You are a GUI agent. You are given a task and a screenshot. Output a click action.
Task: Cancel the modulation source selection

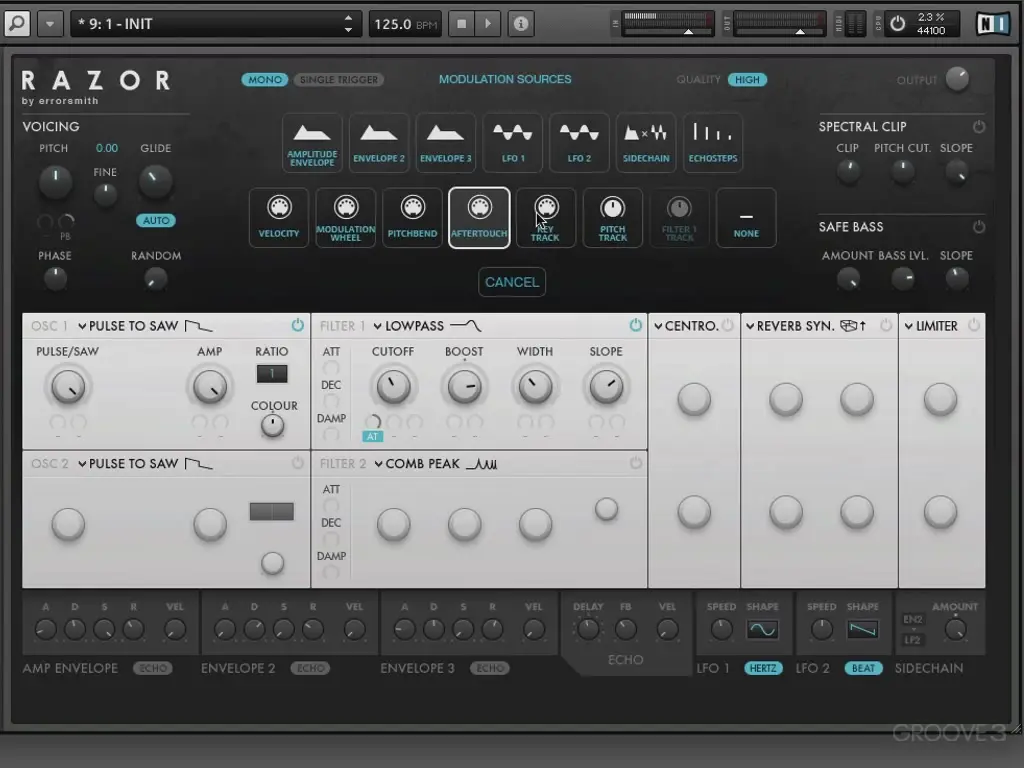tap(512, 282)
